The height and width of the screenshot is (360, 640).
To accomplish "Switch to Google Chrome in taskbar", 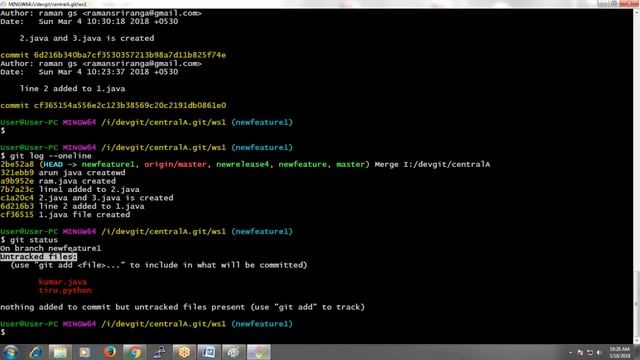I will [134, 352].
